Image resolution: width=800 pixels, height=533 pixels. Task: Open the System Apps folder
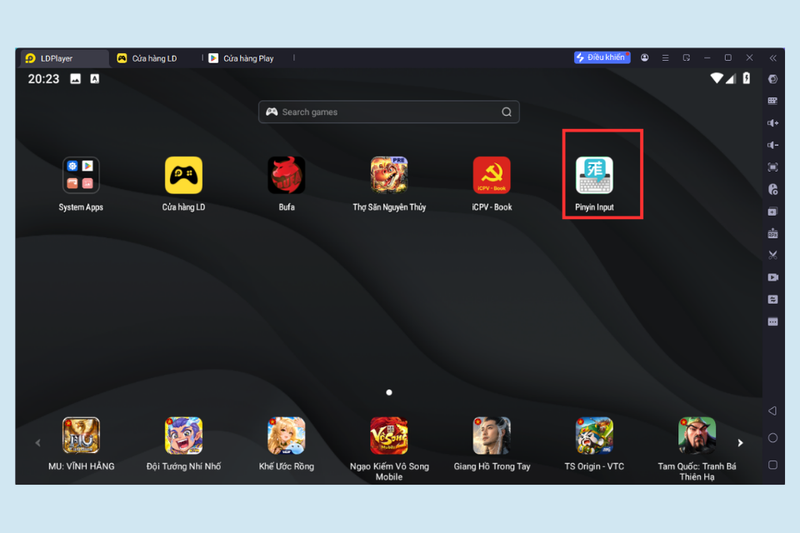coord(81,175)
